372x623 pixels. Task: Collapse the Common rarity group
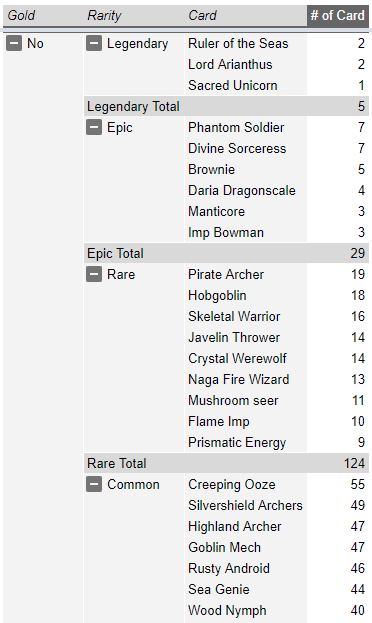94,484
